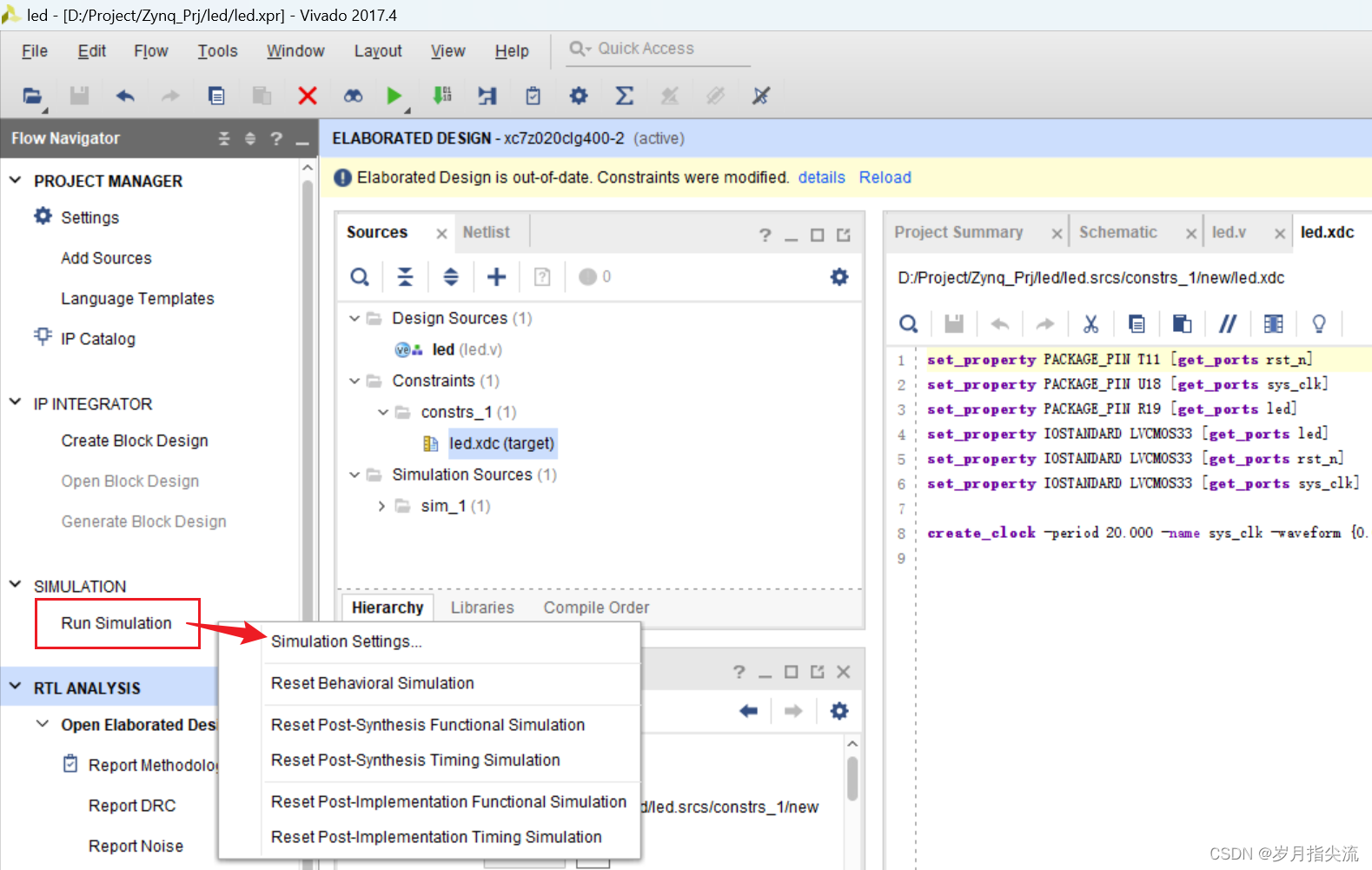The height and width of the screenshot is (870, 1372).
Task: Switch to the Schematic tab
Action: (x=1117, y=232)
